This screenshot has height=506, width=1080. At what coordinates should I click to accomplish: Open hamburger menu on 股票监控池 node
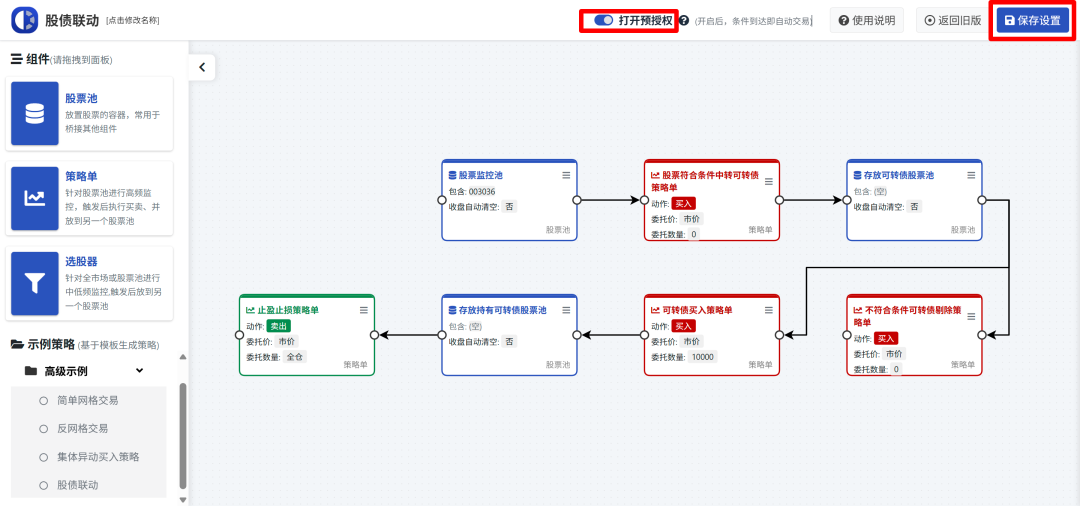click(566, 175)
